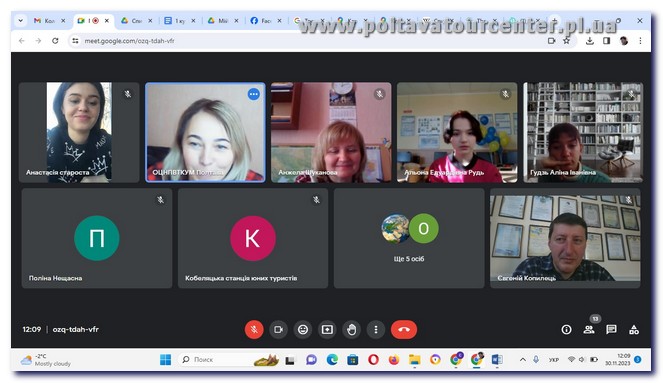Open participants list panel

click(589, 330)
